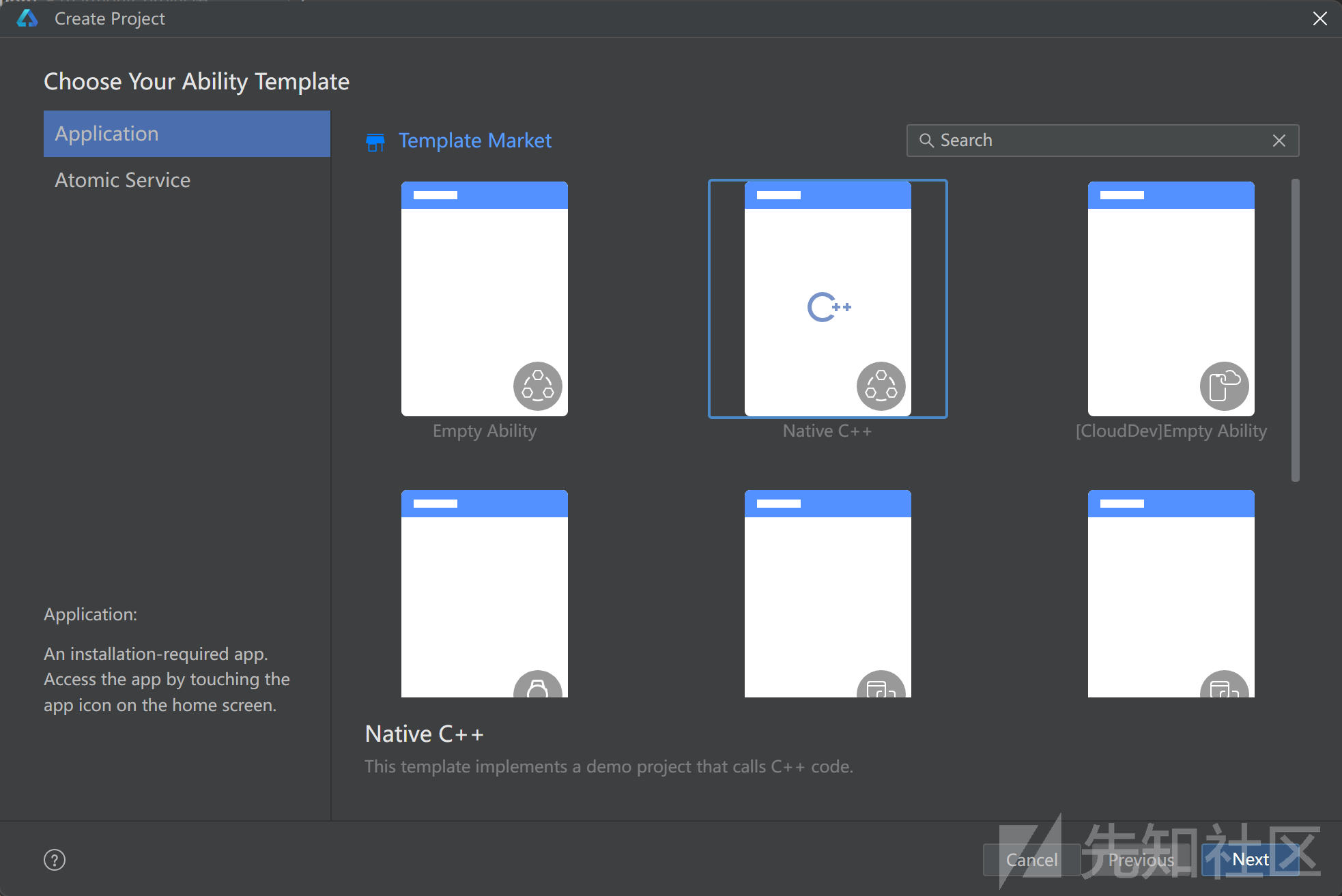
Task: Open the Template Market link
Action: (474, 141)
